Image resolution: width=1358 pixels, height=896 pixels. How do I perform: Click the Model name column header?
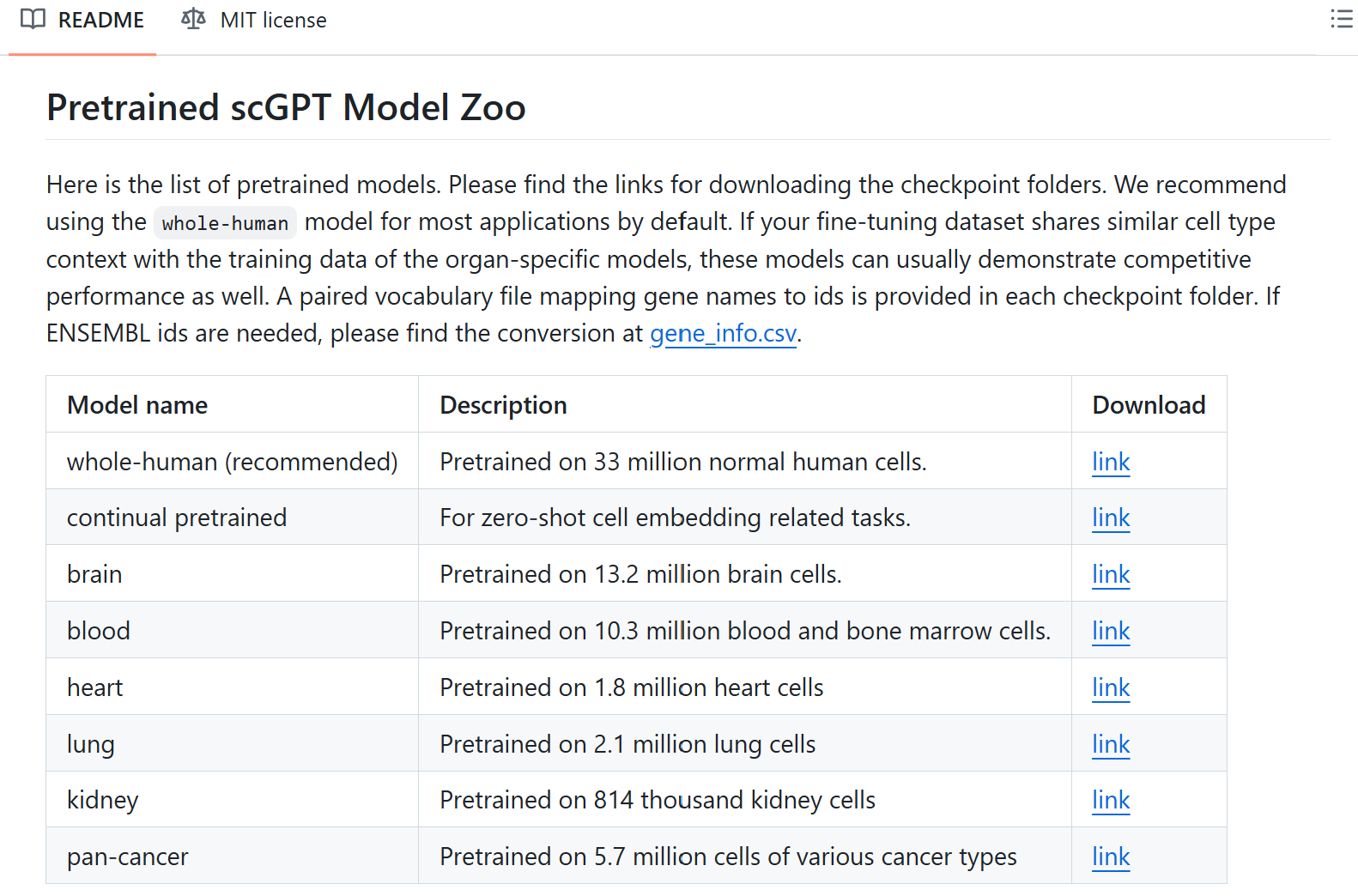click(137, 405)
